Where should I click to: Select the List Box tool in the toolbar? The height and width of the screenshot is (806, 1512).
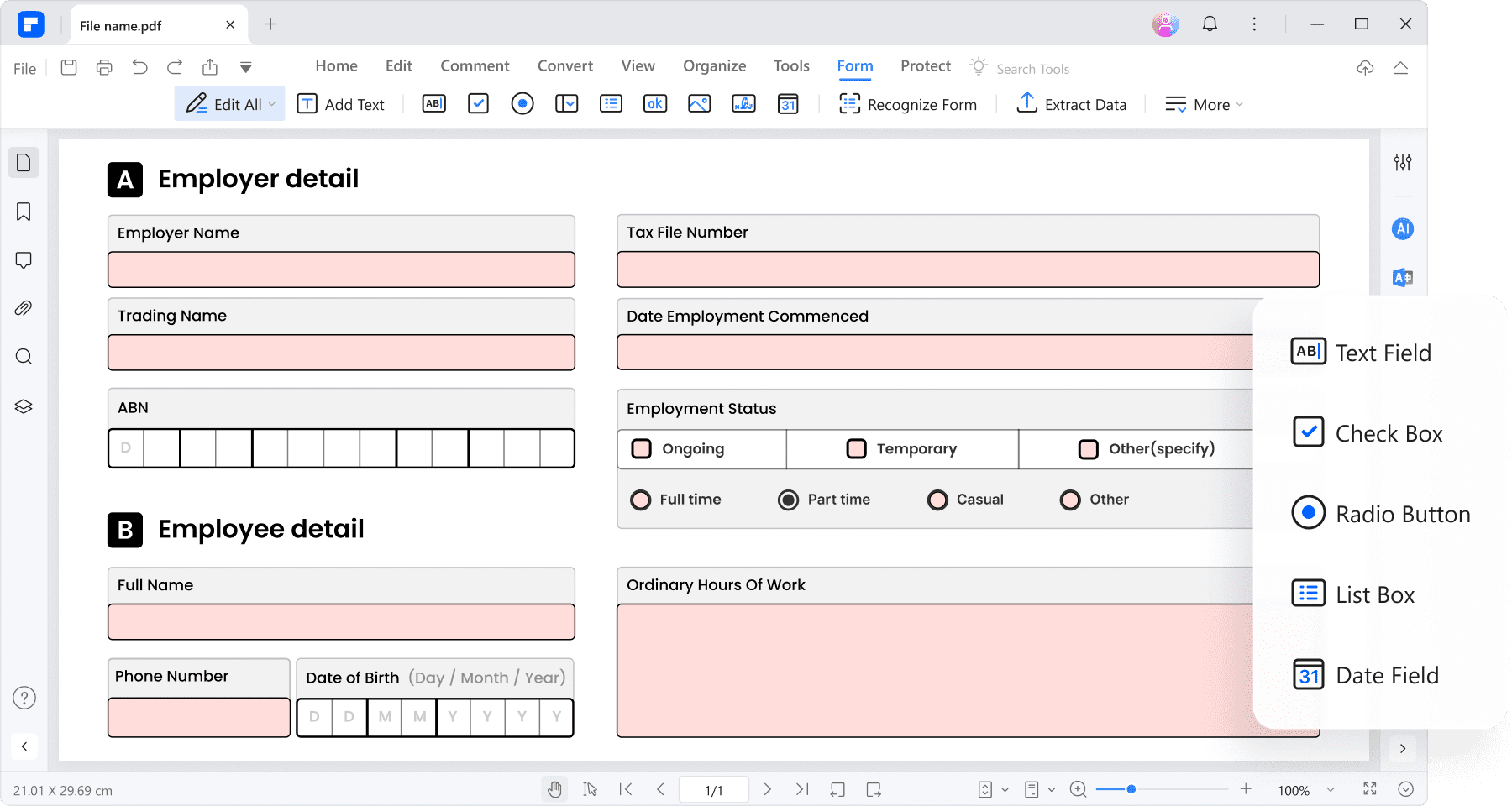click(x=611, y=103)
